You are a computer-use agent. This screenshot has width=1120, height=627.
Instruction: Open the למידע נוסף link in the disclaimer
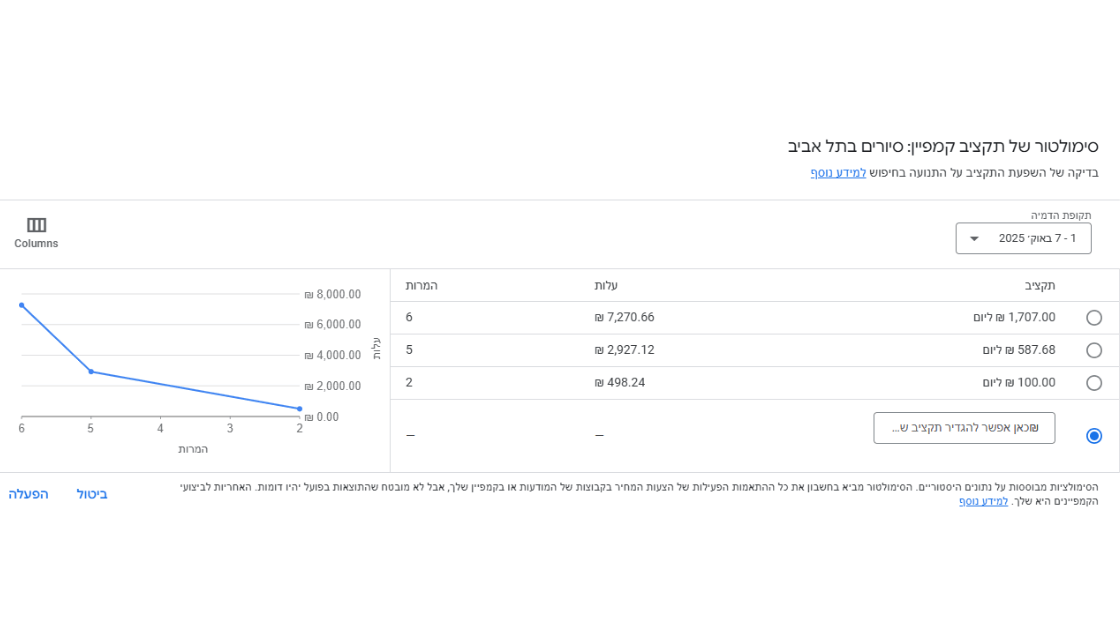pos(983,501)
